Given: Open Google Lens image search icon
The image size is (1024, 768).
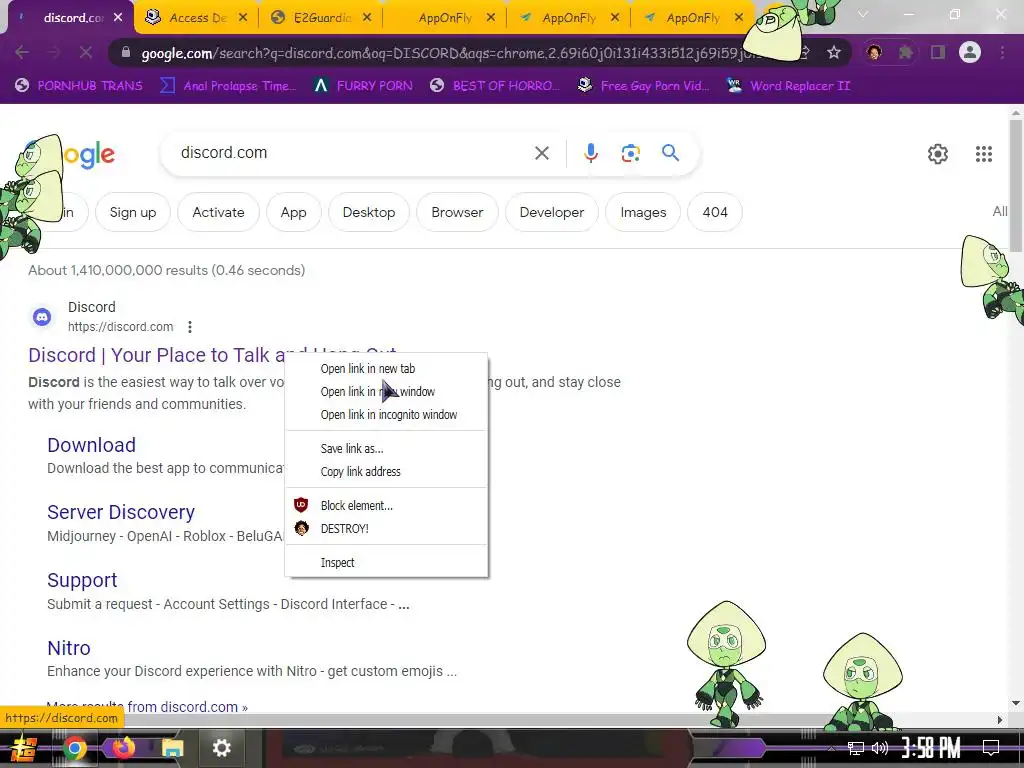Looking at the screenshot, I should [x=630, y=153].
